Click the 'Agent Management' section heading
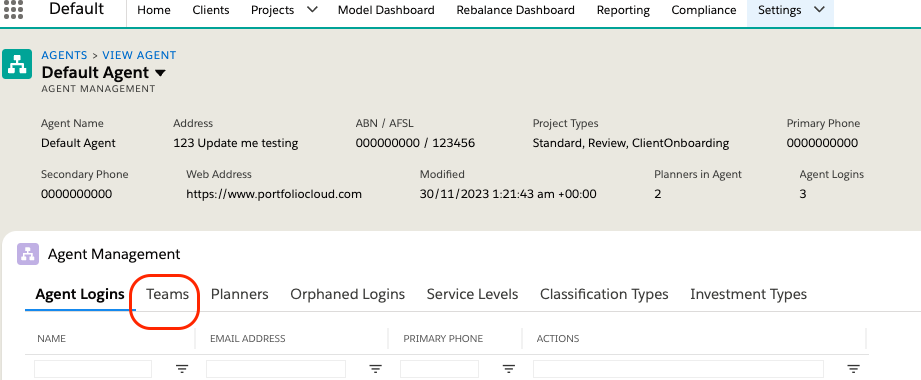921x380 pixels. pos(114,254)
